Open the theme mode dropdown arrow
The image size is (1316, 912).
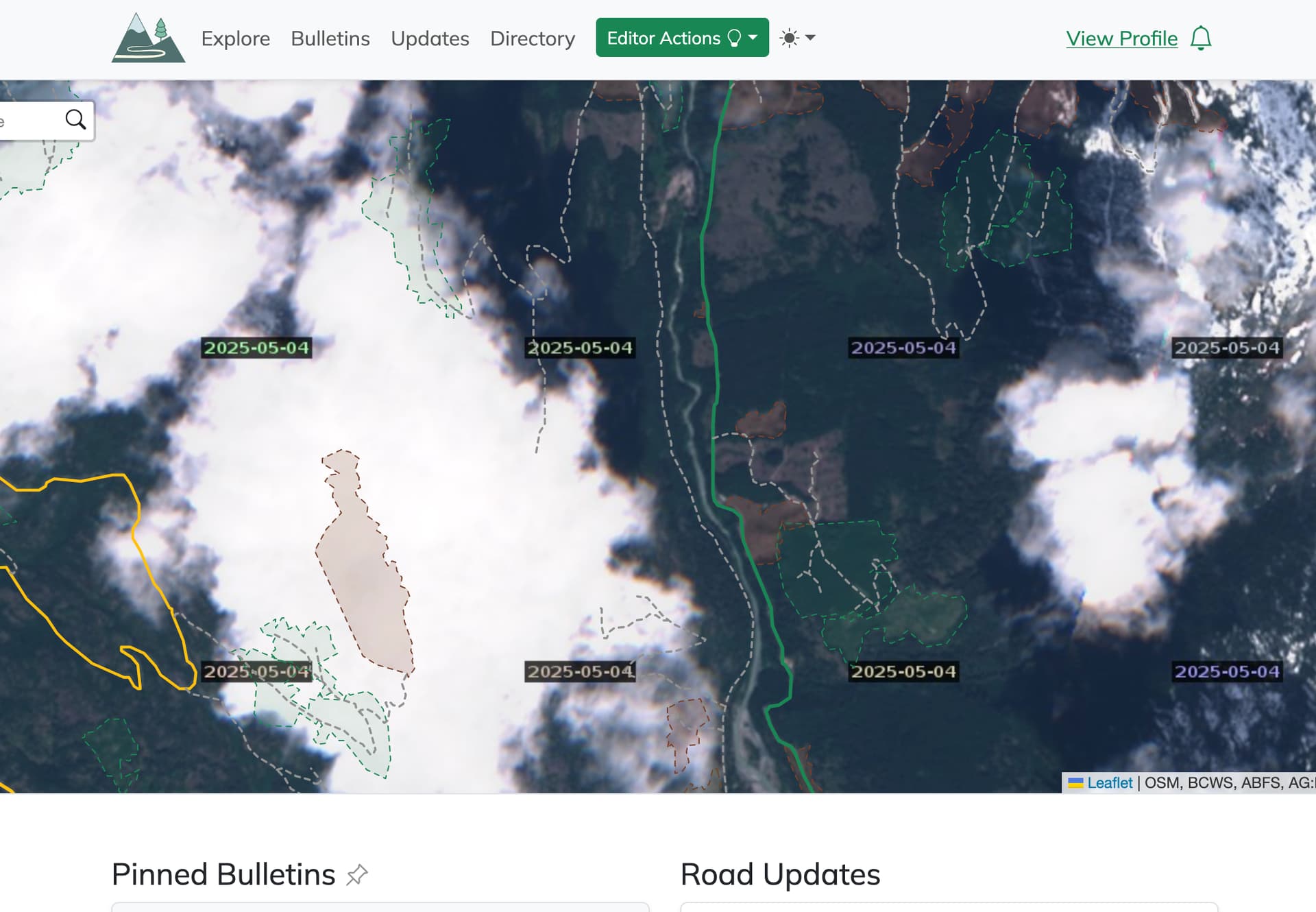click(810, 38)
